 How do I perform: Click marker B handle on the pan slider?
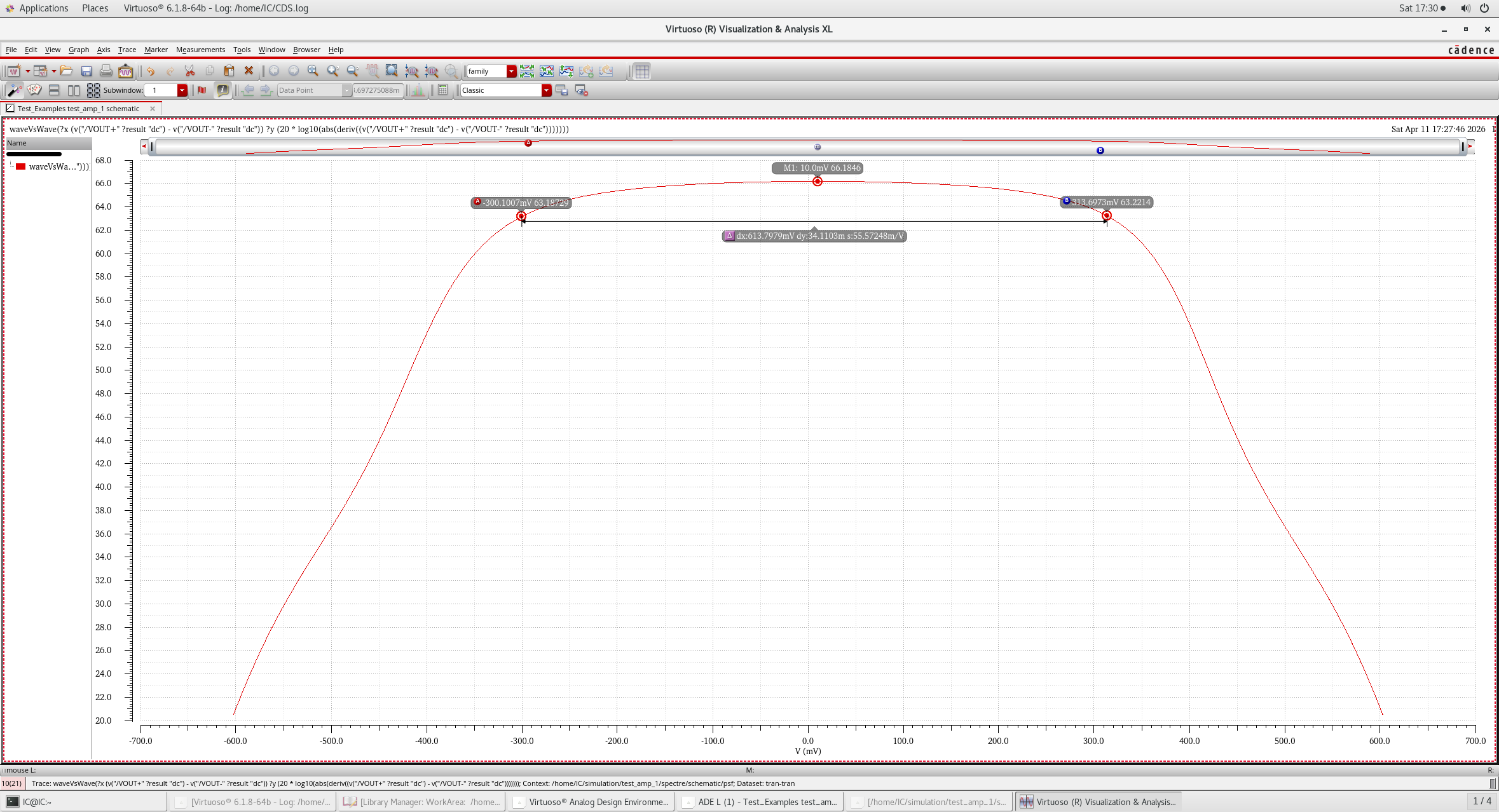[x=1100, y=151]
